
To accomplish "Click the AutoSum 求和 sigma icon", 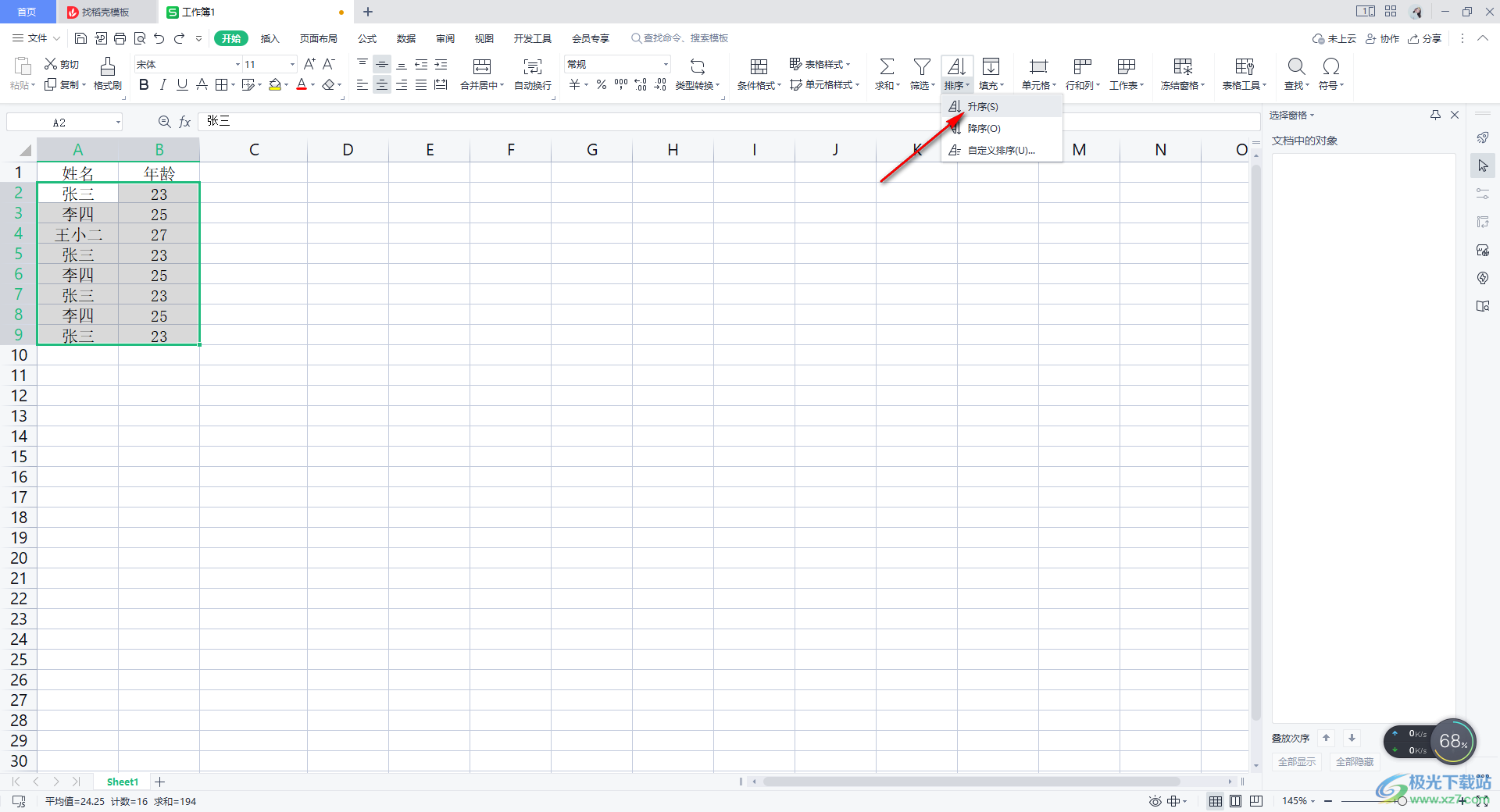I will (x=887, y=66).
